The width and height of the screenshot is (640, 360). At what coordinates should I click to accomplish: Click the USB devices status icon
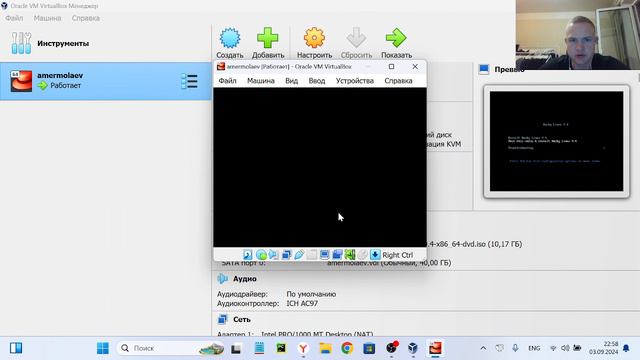(299, 255)
